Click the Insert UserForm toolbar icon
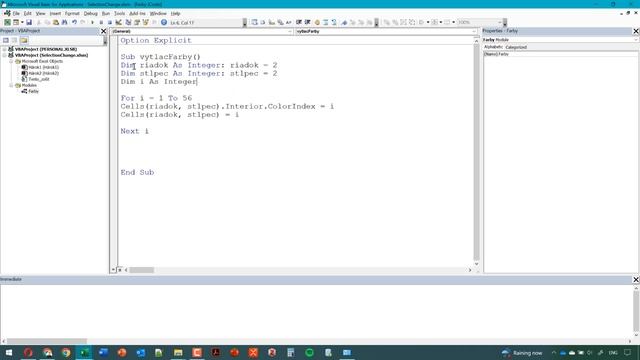This screenshot has width=640, height=360. 16,22
